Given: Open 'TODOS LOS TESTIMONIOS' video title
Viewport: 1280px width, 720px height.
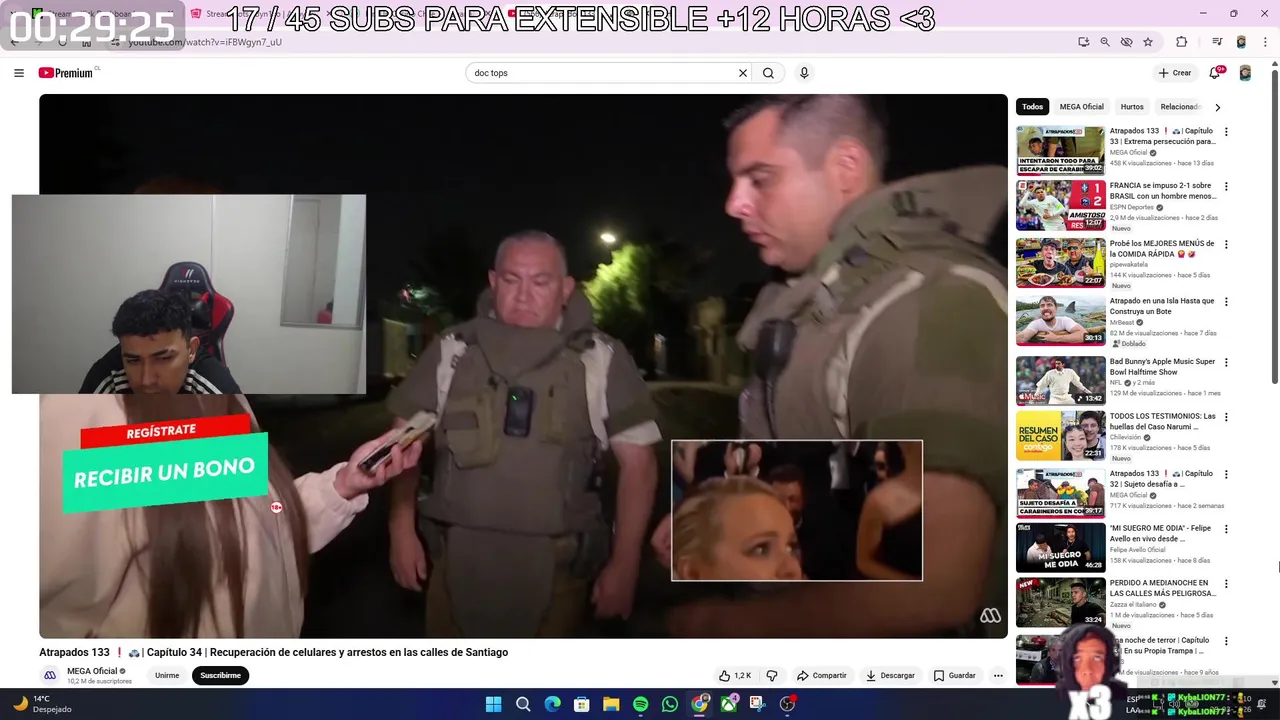Looking at the screenshot, I should coord(1163,422).
